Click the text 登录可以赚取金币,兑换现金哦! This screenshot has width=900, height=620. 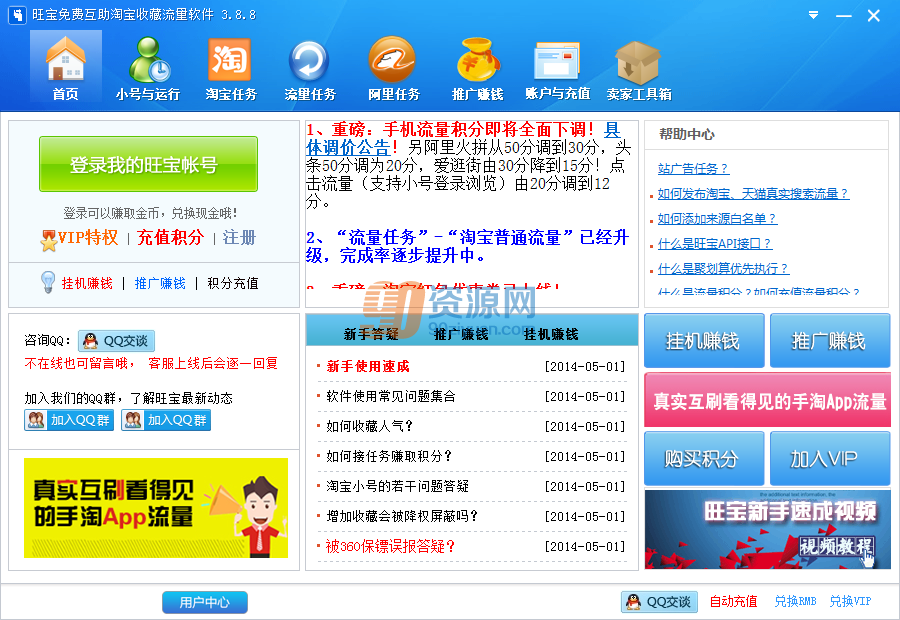[150, 214]
